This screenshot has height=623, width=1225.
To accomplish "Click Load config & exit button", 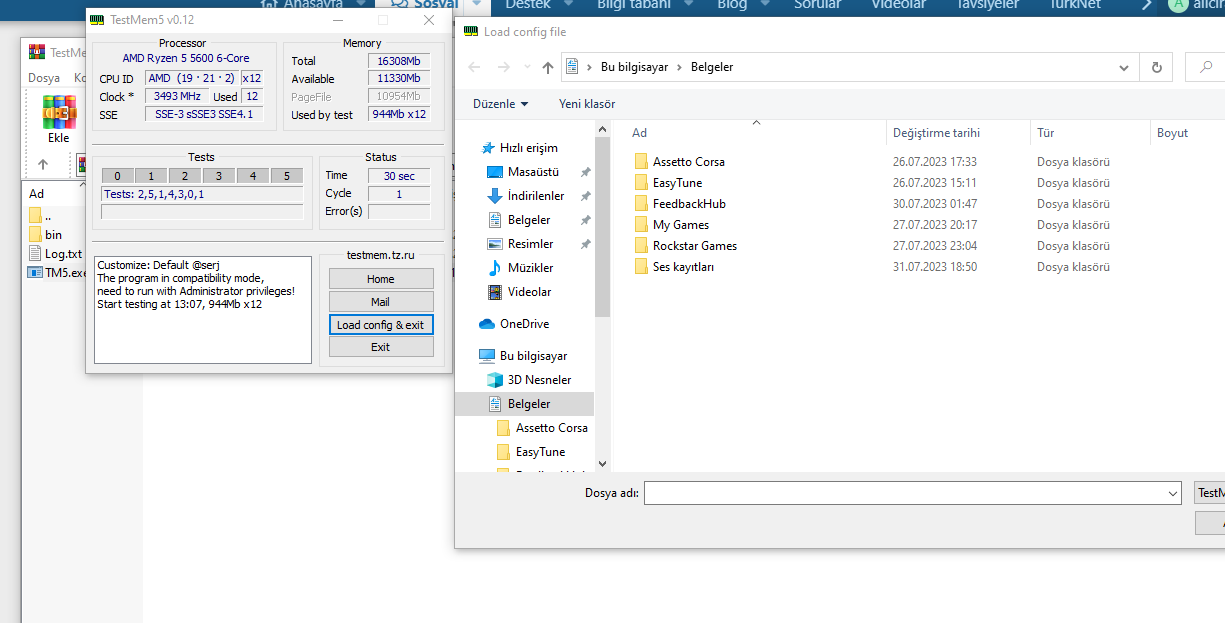I will tap(381, 325).
